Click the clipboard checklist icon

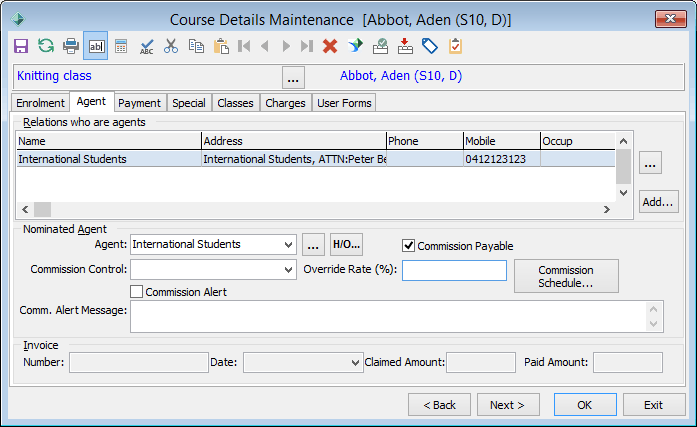[455, 46]
